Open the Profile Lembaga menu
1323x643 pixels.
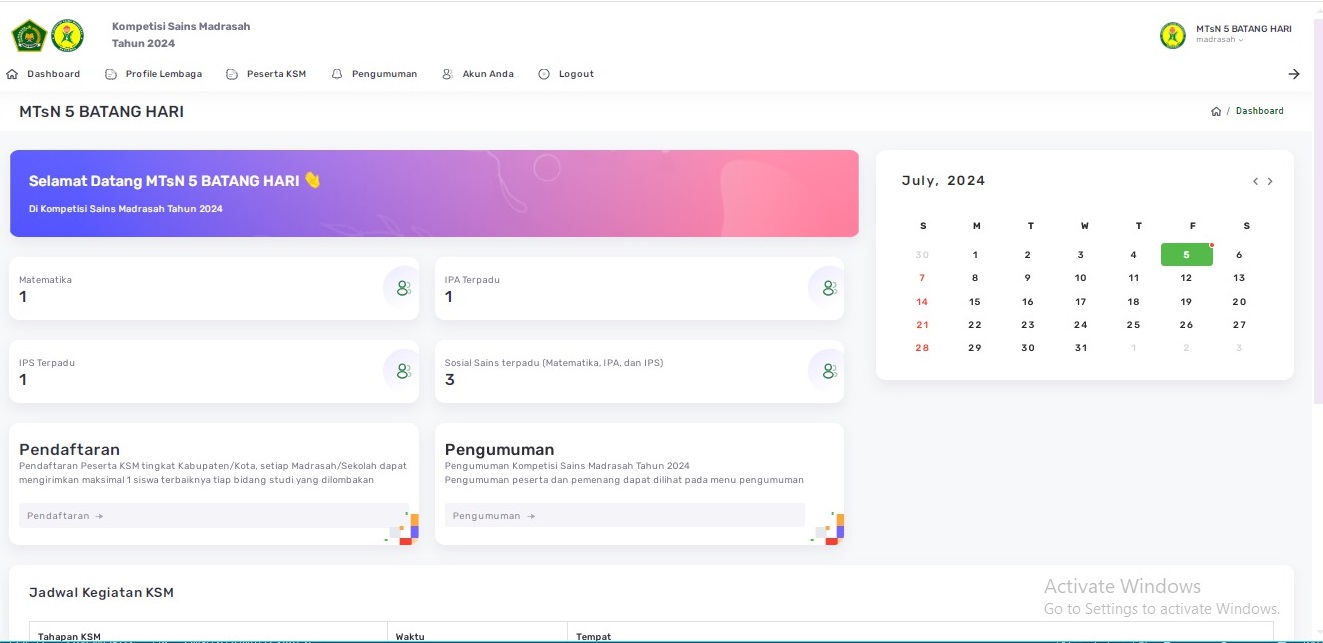click(154, 74)
